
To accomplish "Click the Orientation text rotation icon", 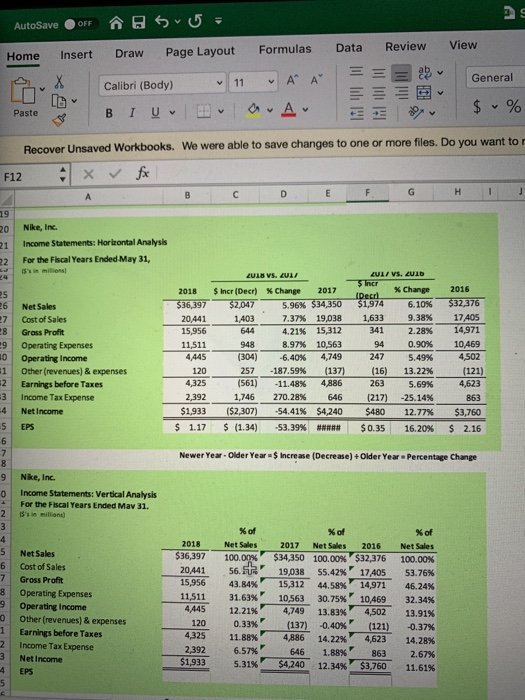I will click(416, 113).
